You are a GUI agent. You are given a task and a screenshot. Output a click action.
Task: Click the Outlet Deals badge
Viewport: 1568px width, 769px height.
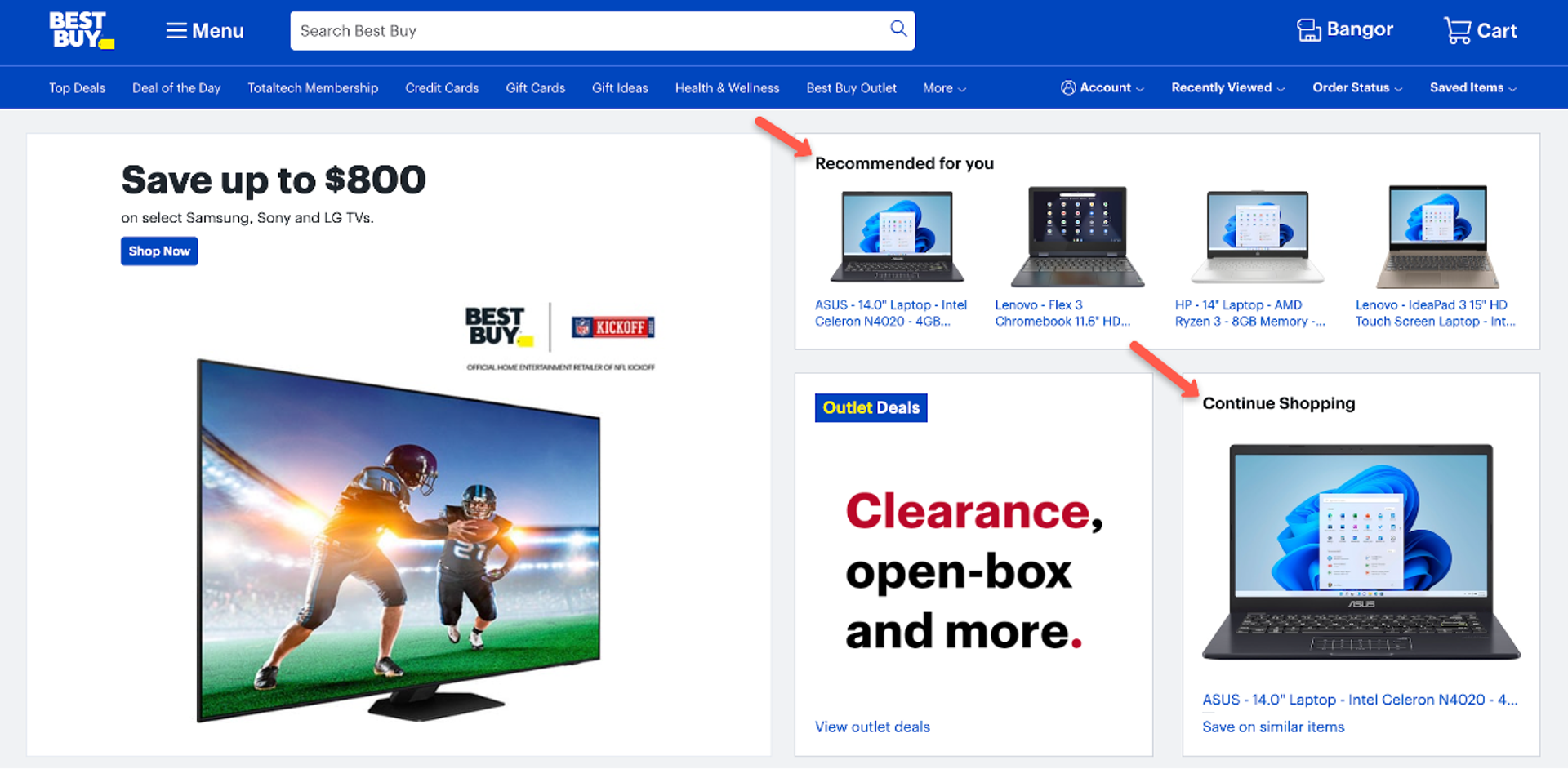click(x=871, y=407)
